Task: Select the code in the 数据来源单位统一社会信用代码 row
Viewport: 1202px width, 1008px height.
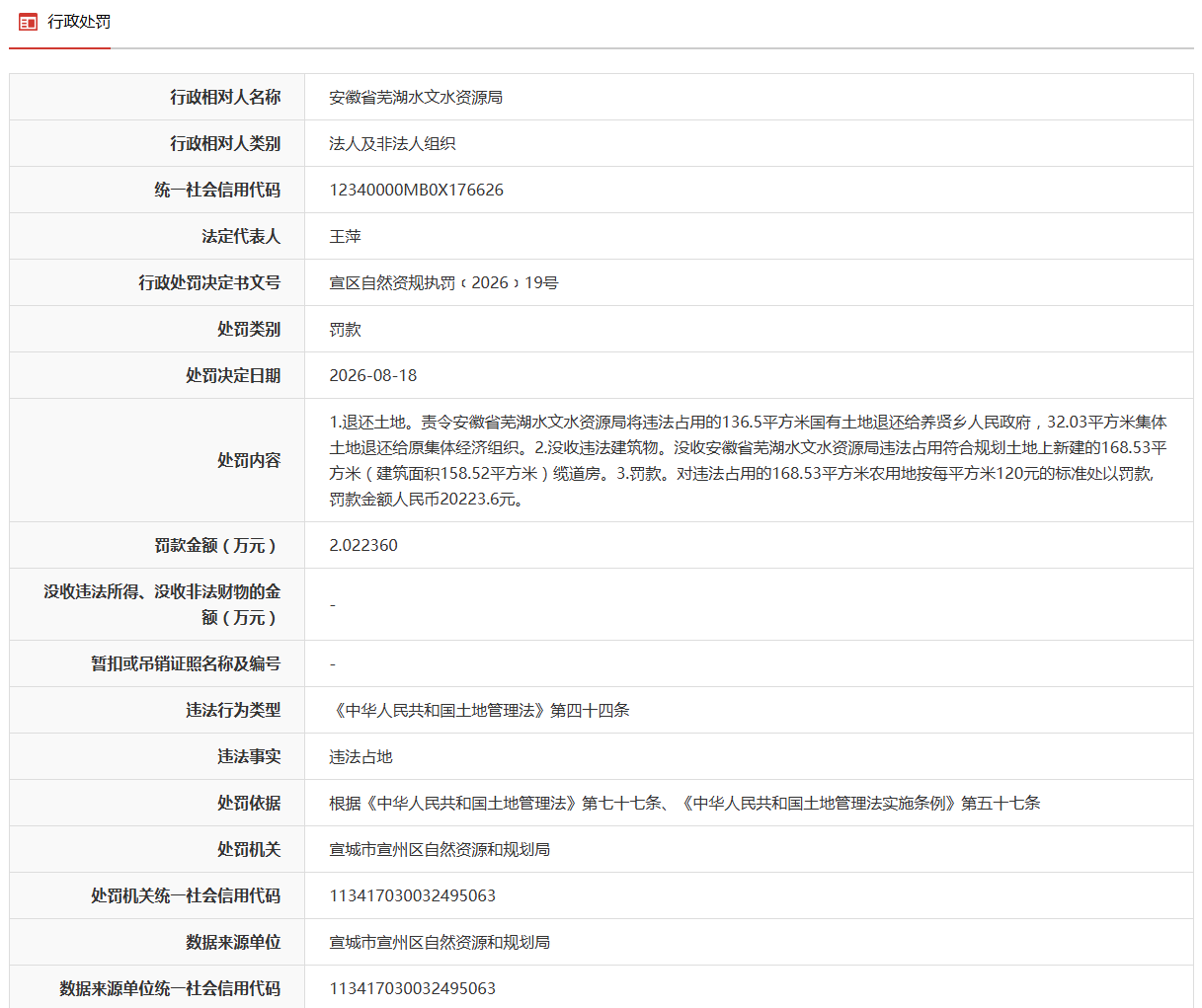Action: coord(412,988)
